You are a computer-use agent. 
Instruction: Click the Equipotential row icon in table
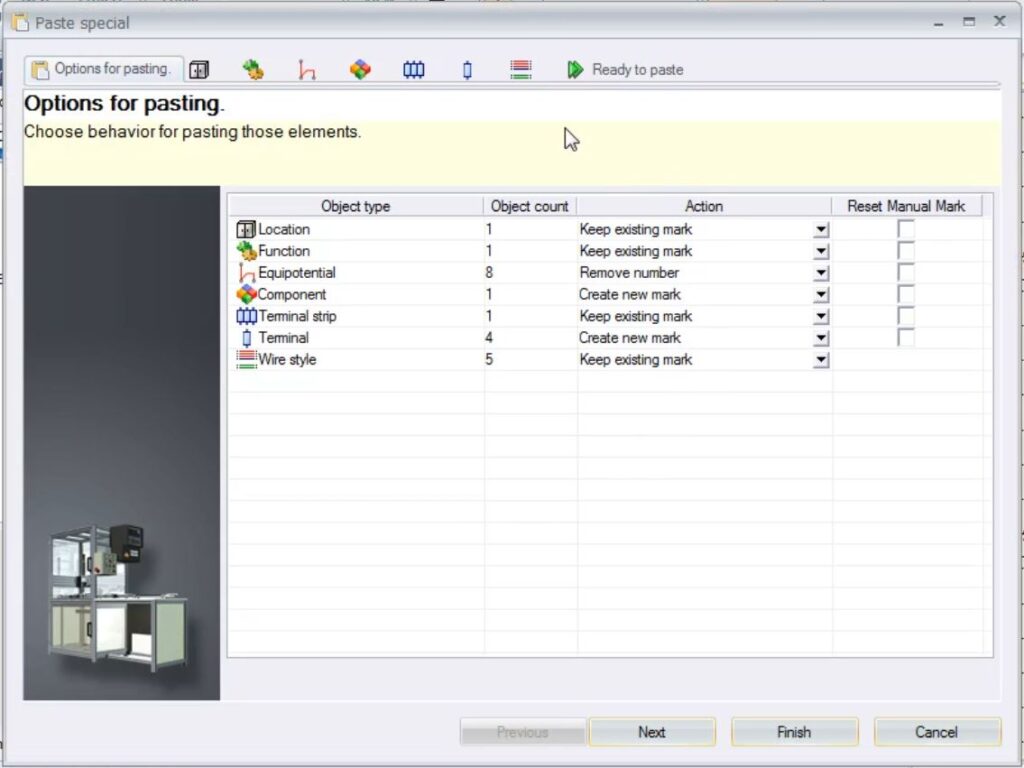click(x=246, y=273)
